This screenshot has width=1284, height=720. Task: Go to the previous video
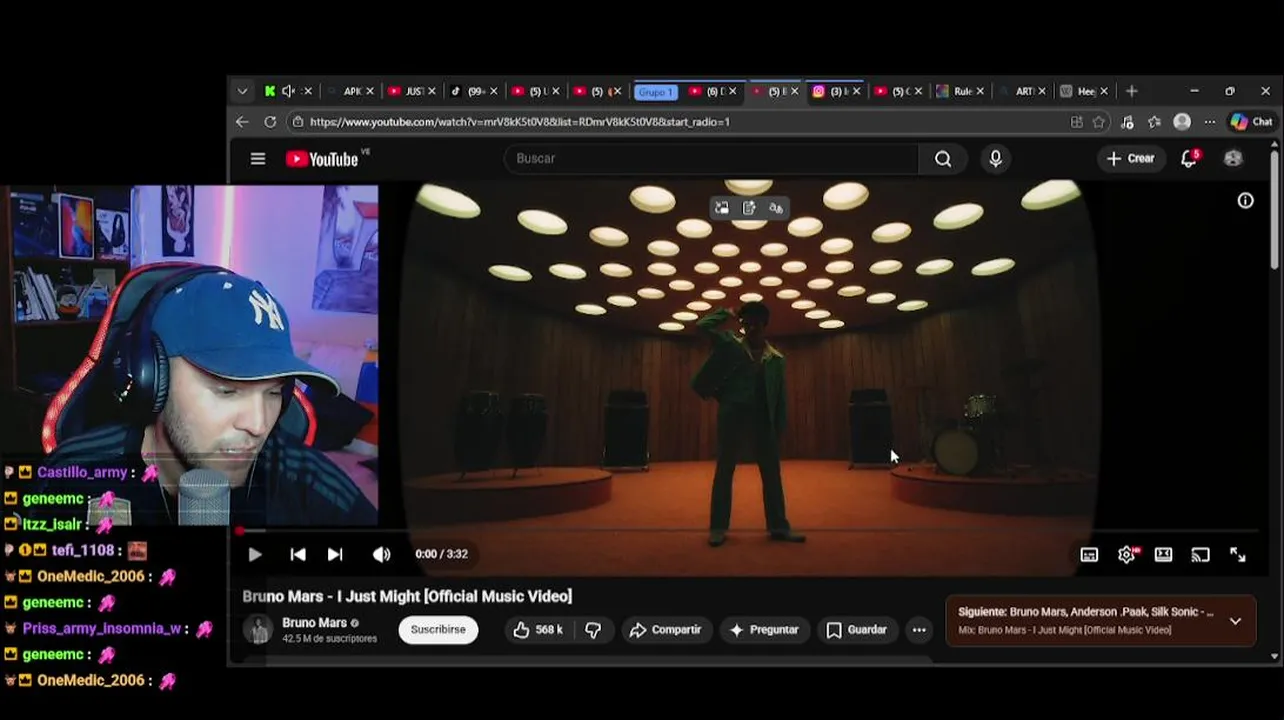pyautogui.click(x=297, y=554)
